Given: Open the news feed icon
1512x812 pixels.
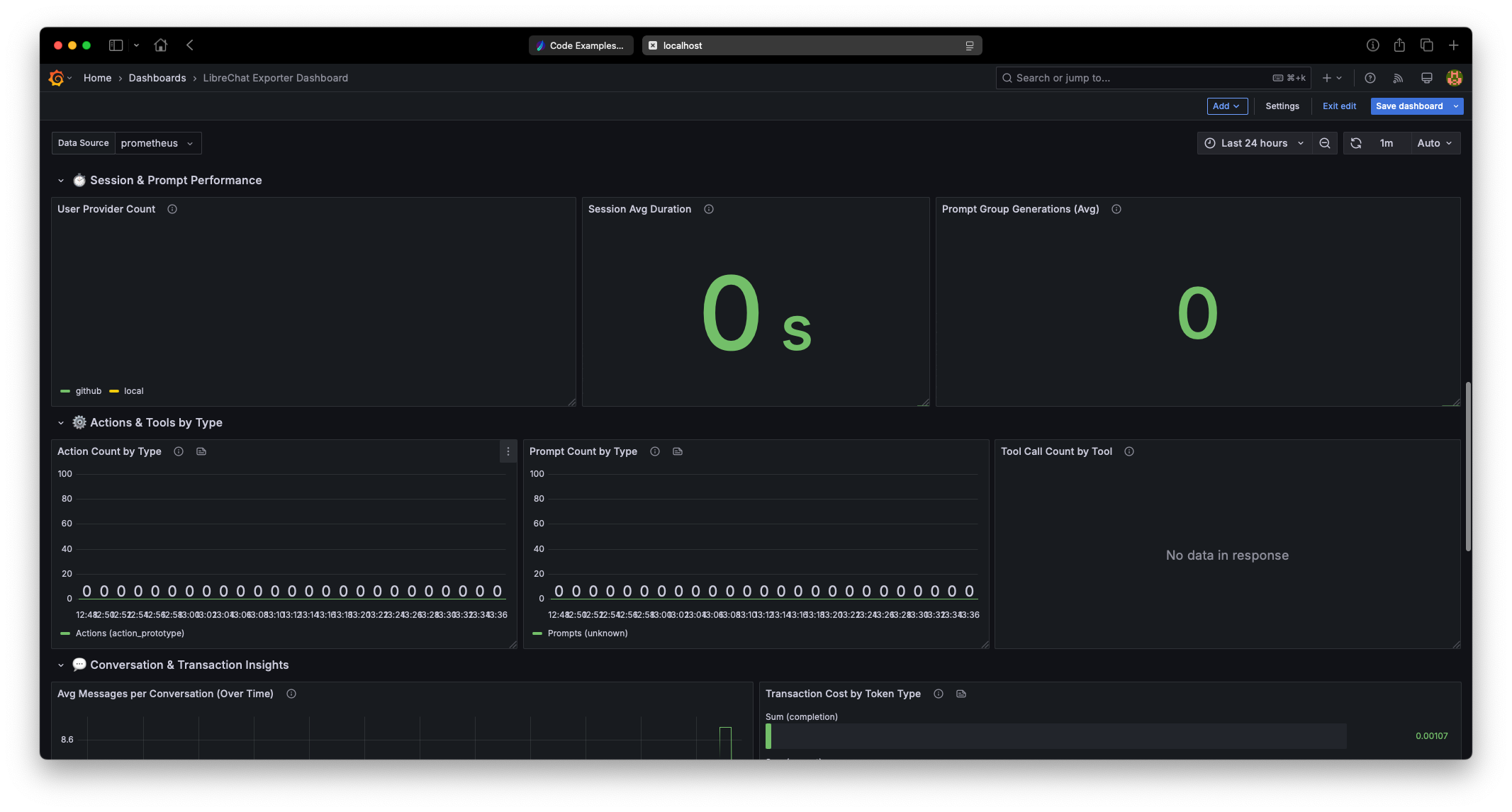Looking at the screenshot, I should click(x=1398, y=78).
